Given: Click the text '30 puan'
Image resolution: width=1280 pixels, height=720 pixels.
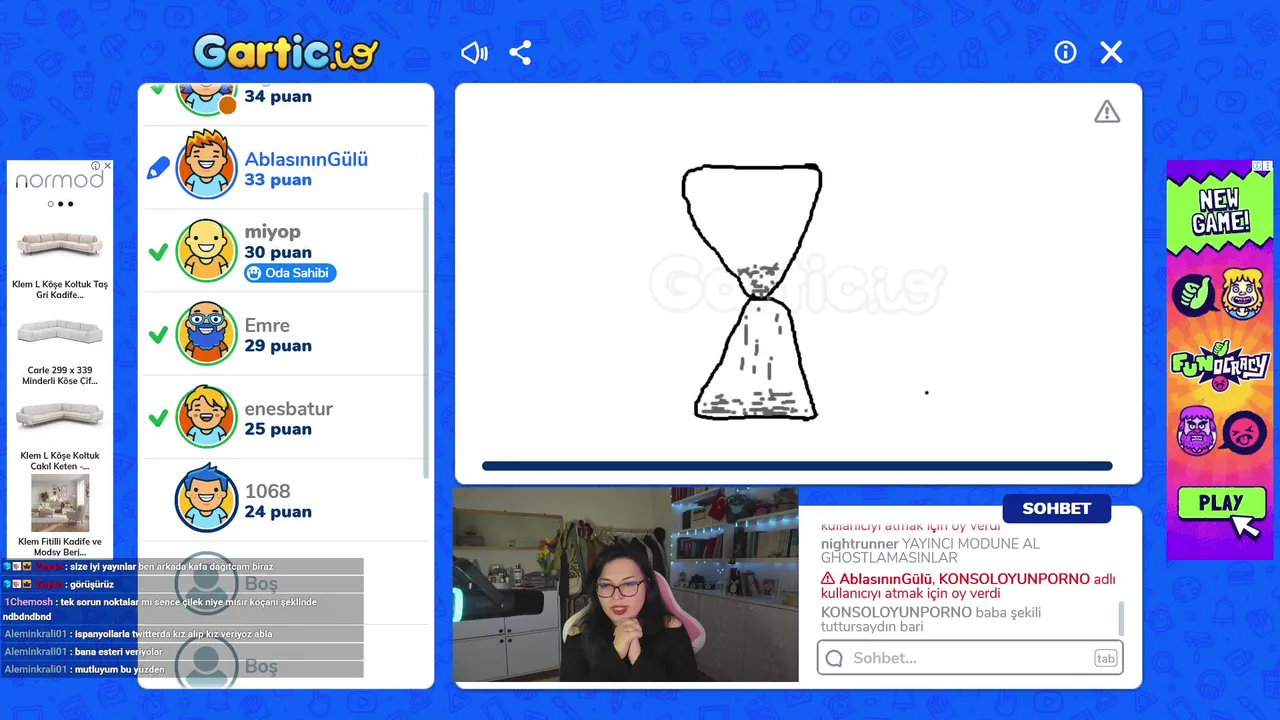Looking at the screenshot, I should 277,252.
